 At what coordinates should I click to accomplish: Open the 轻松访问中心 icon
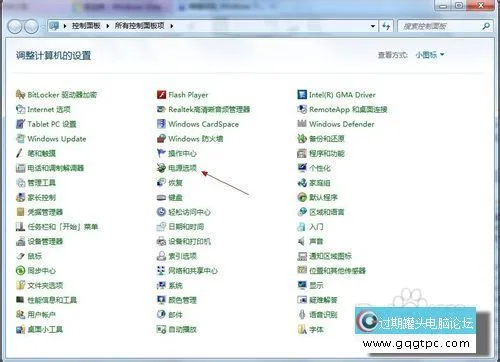(x=161, y=212)
